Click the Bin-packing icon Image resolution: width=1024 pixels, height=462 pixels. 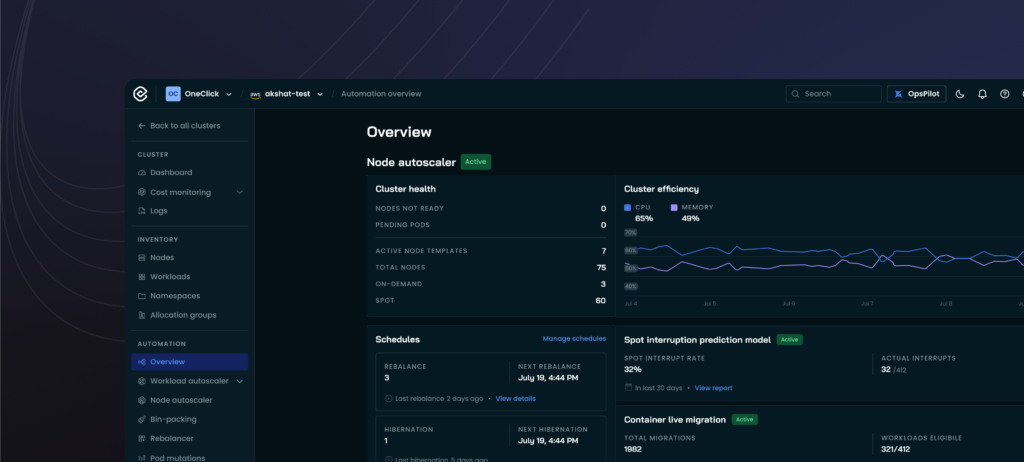pyautogui.click(x=142, y=419)
